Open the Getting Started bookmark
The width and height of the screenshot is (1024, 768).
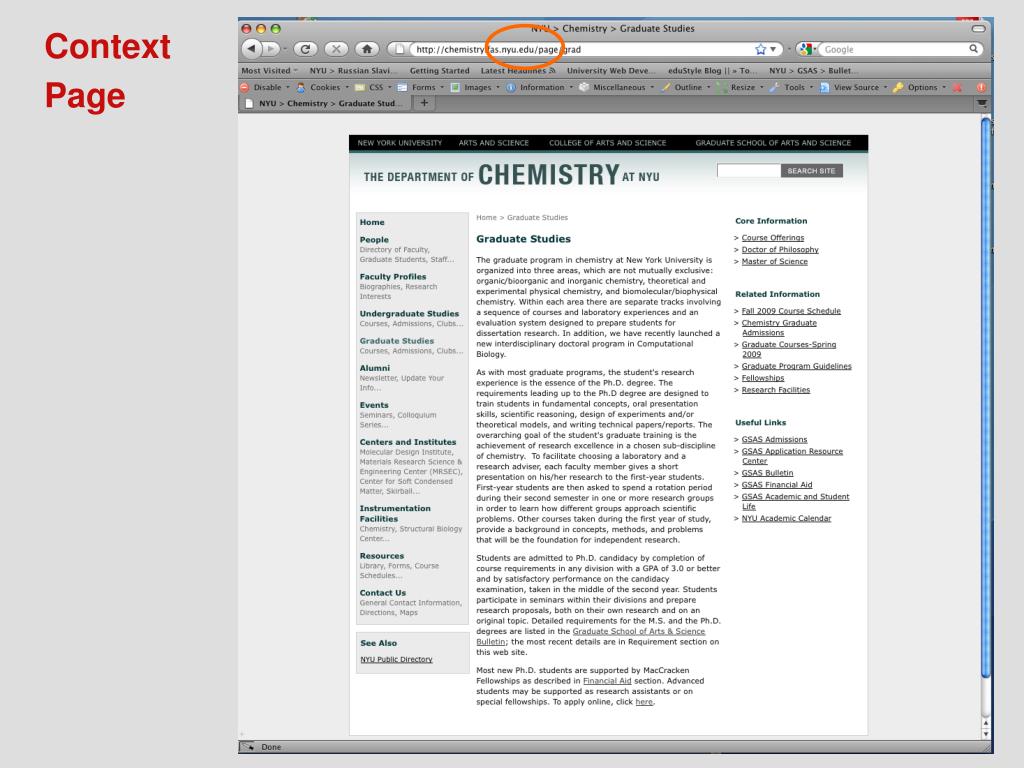click(439, 71)
